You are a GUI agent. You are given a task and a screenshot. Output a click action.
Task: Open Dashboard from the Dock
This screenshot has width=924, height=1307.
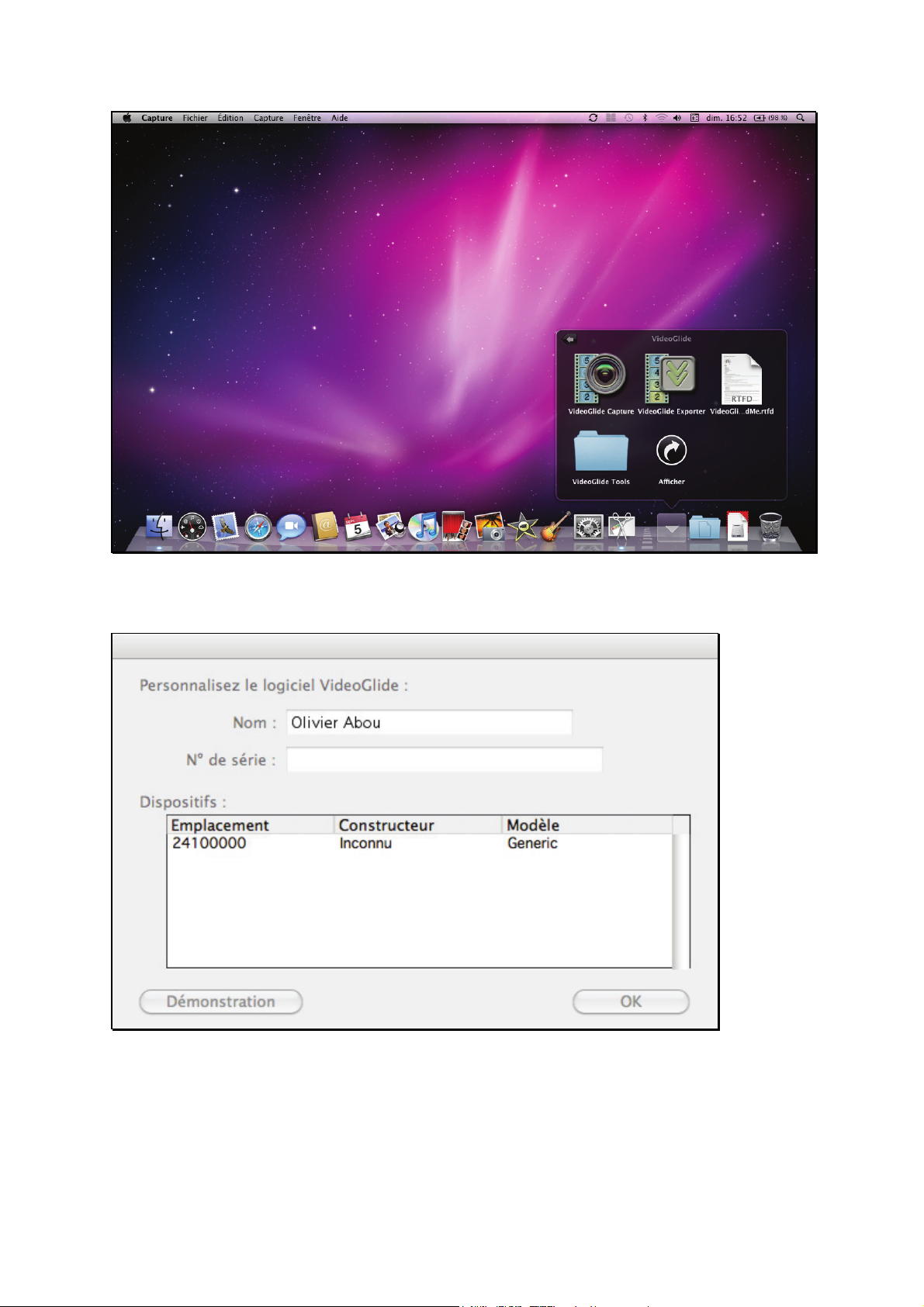192,527
